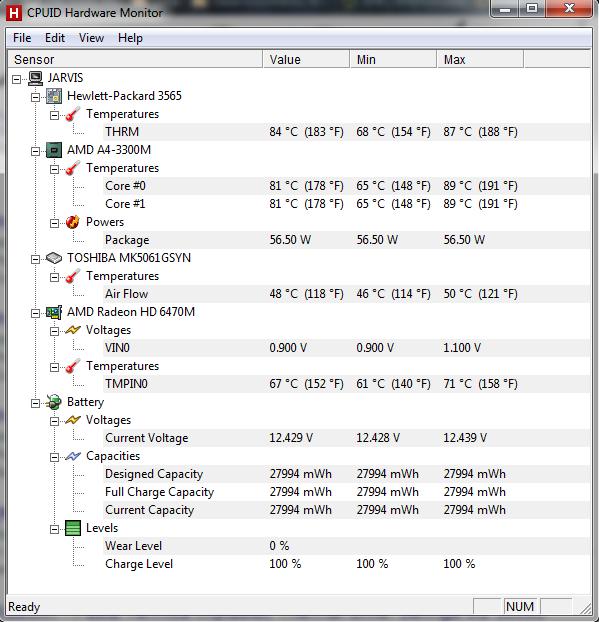The width and height of the screenshot is (599, 622).
Task: Click the Ready status bar text
Action: (x=24, y=607)
